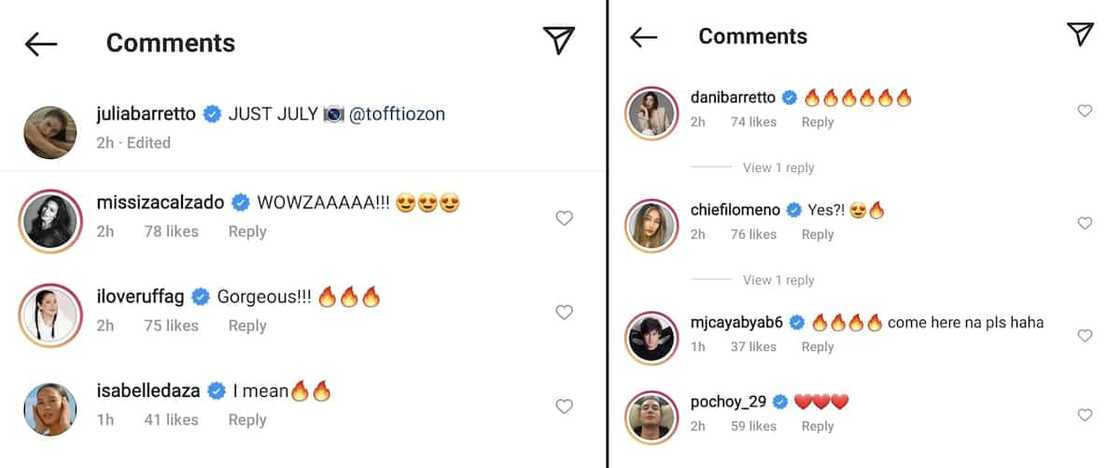Tap share paper-plane icon in right panel

pyautogui.click(x=1080, y=34)
